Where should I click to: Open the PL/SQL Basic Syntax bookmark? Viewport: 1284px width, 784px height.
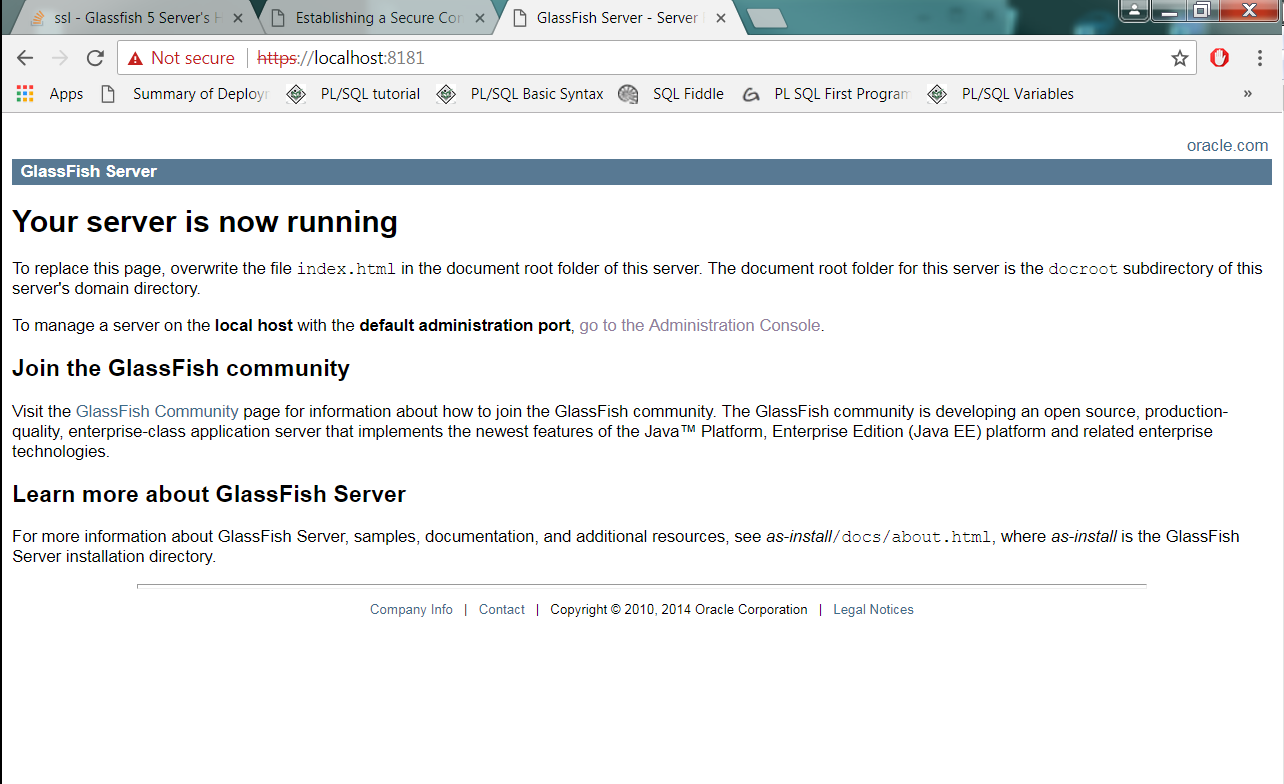(537, 94)
